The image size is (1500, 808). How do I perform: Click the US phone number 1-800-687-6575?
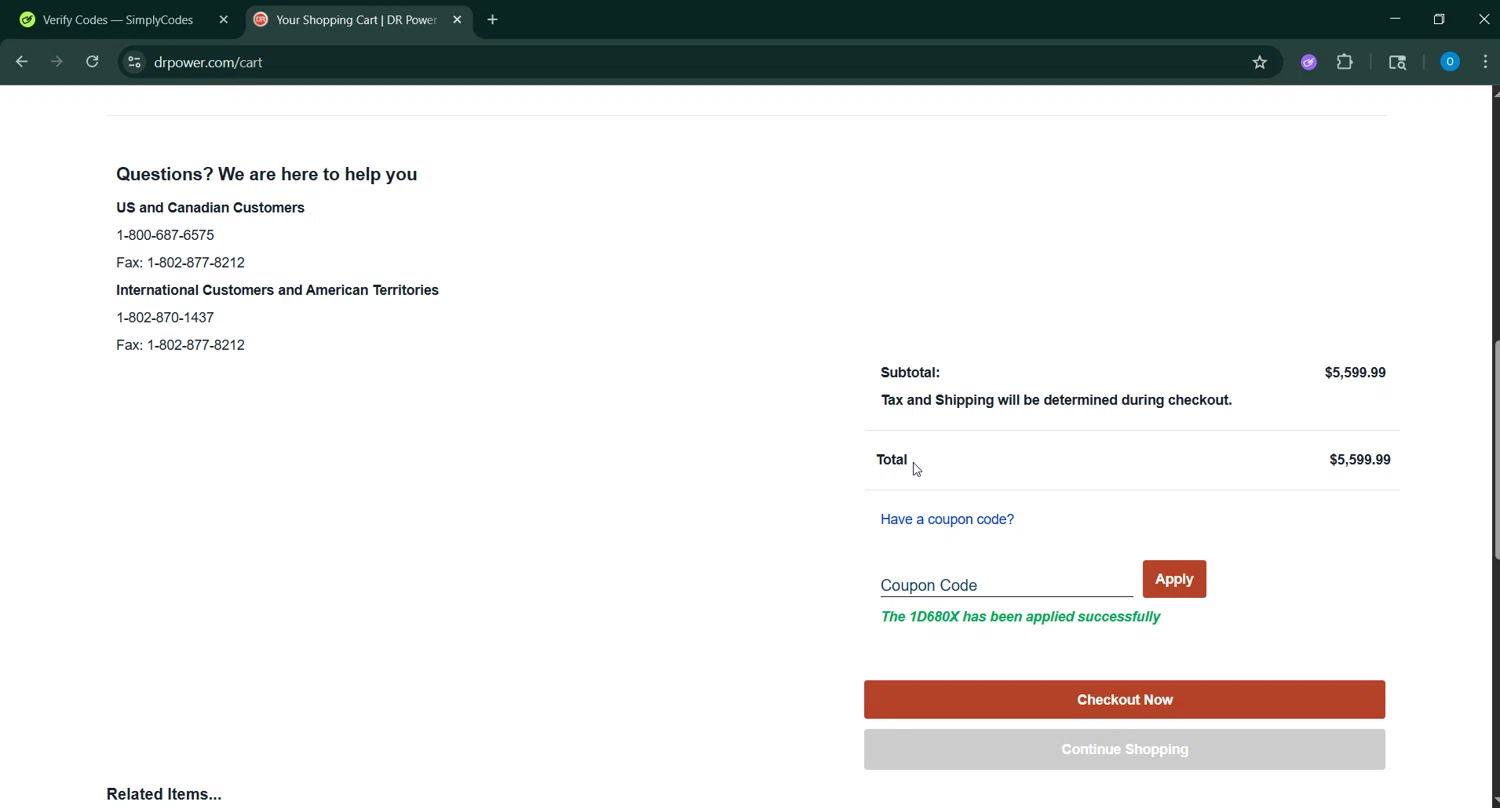point(165,235)
